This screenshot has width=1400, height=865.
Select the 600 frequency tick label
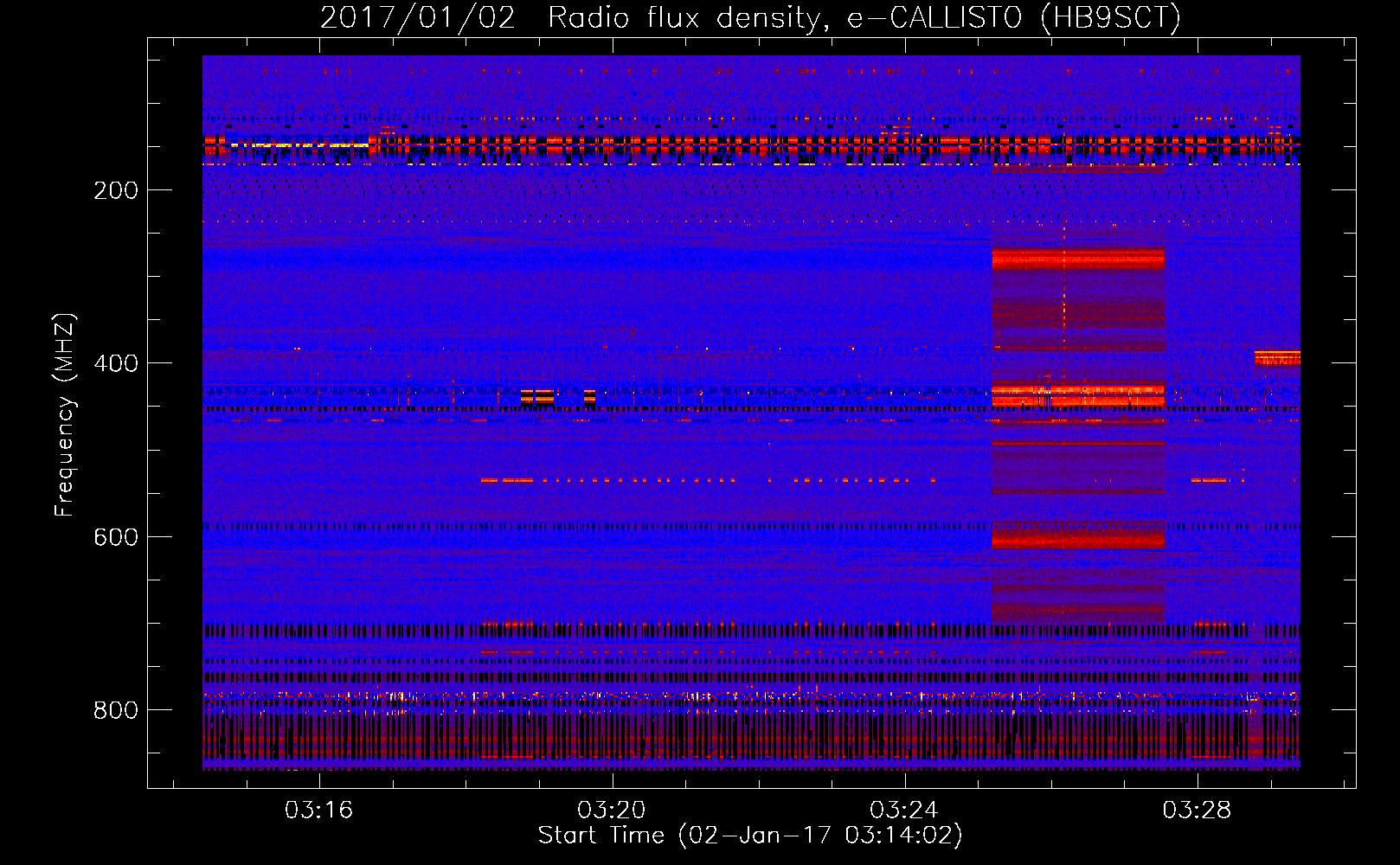click(116, 537)
